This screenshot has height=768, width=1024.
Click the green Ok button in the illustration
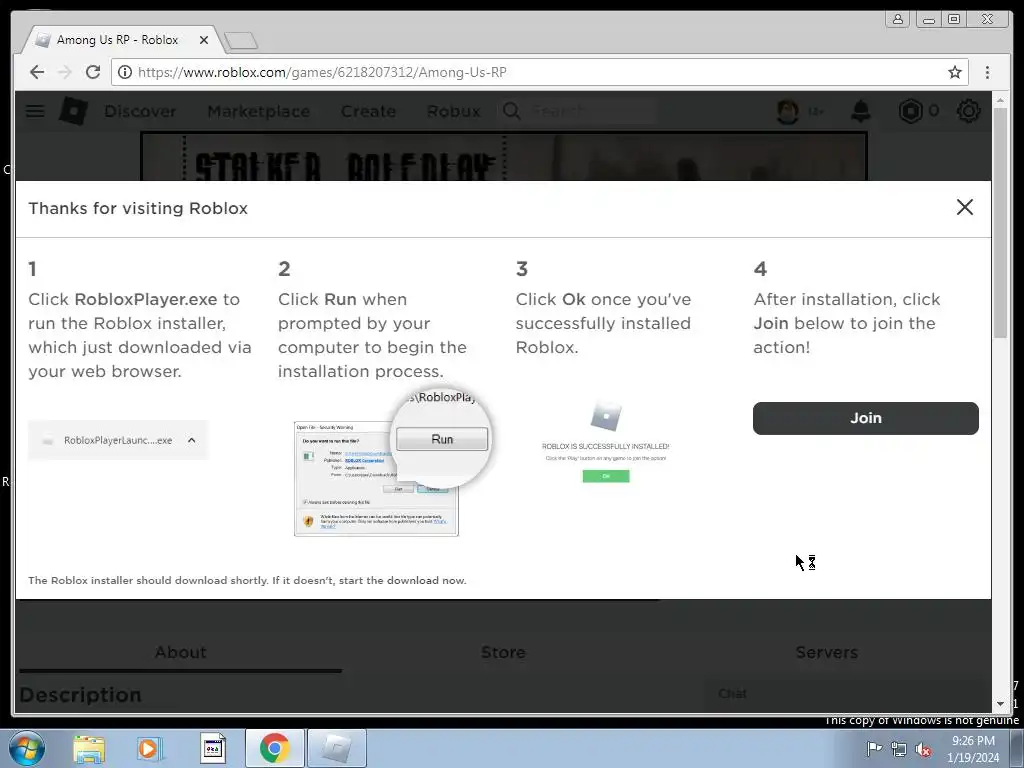point(606,476)
